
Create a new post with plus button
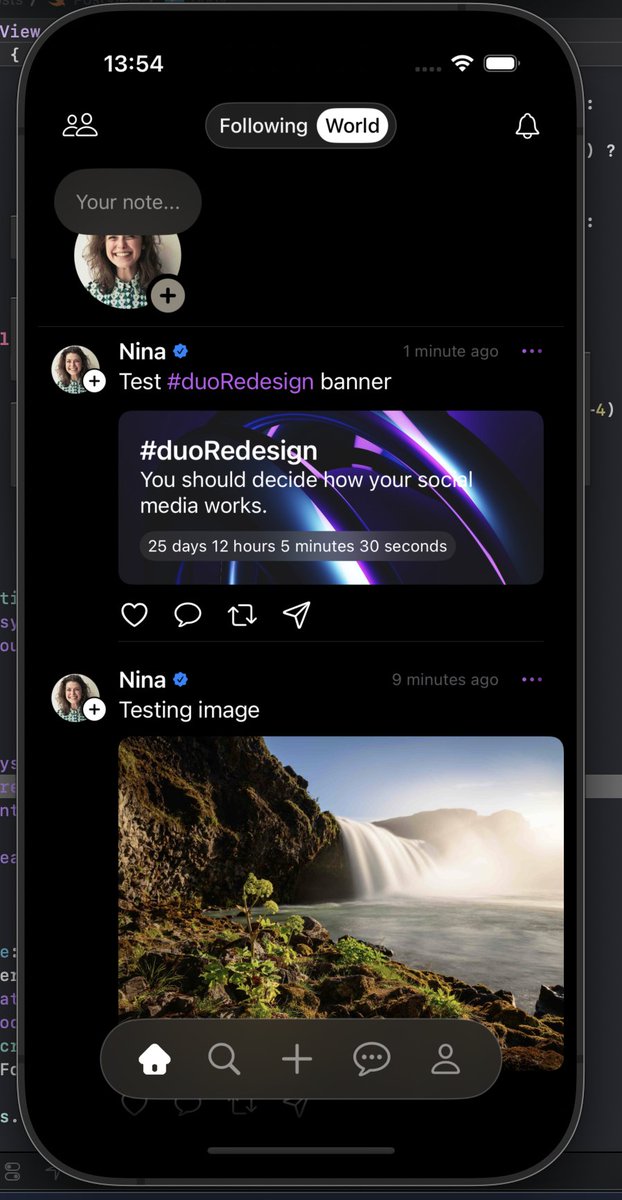(297, 1059)
